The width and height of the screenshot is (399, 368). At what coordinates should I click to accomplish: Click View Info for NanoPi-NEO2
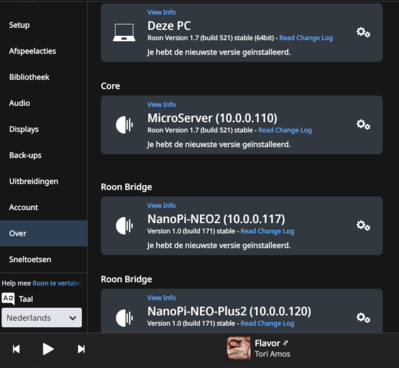pos(161,206)
